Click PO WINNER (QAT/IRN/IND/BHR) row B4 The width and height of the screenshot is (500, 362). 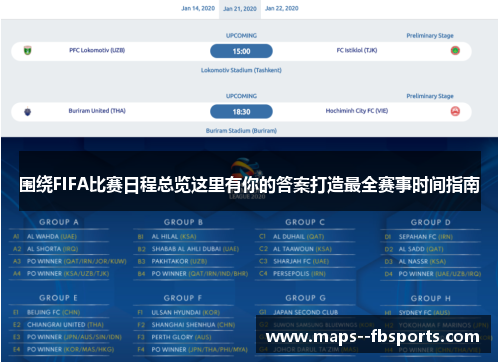pyautogui.click(x=200, y=274)
